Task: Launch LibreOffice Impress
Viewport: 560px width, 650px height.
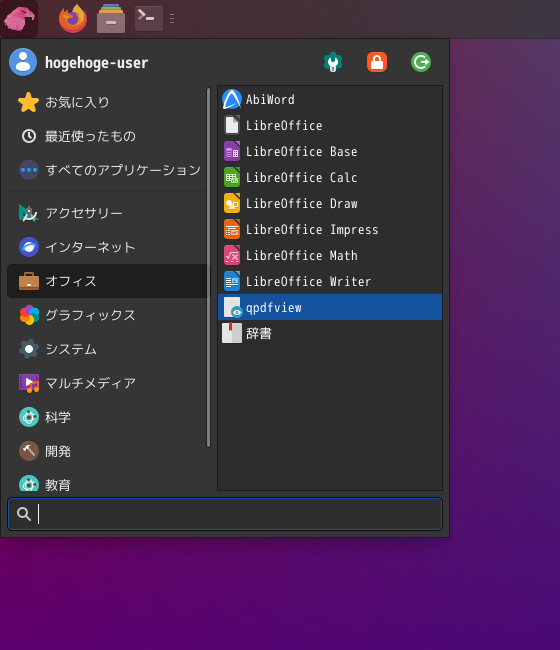Action: click(330, 229)
